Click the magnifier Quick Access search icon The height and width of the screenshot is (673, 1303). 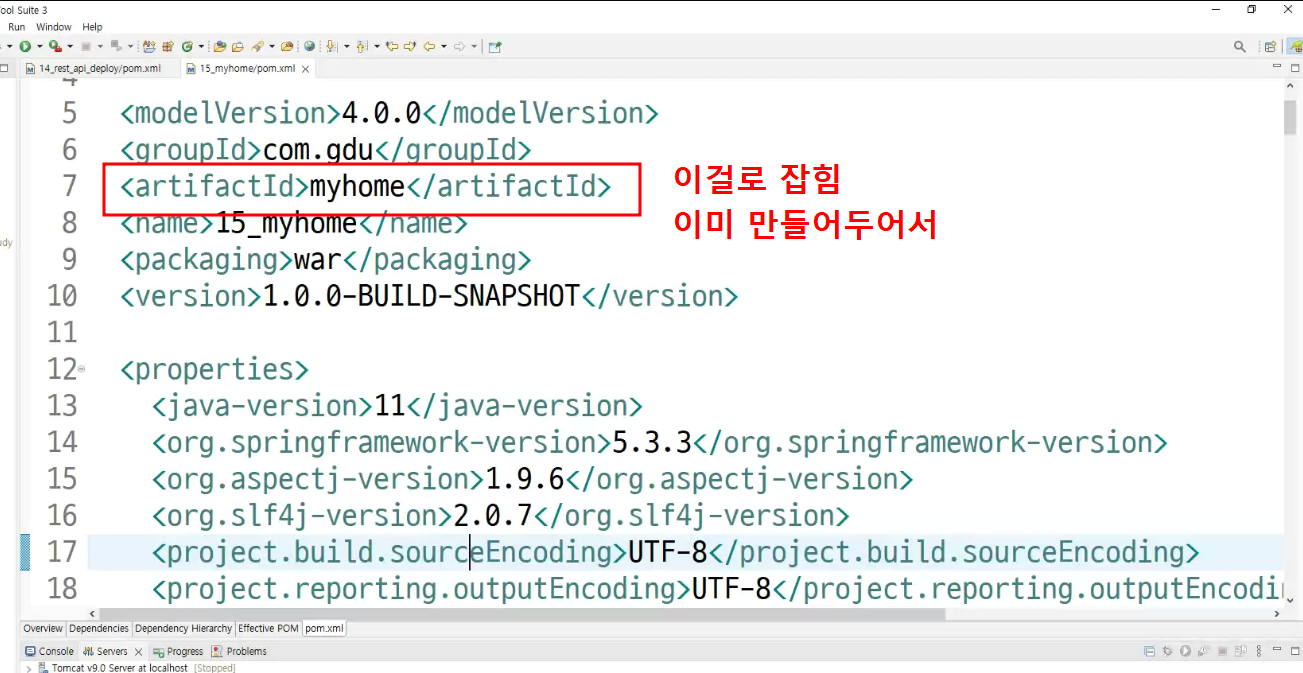pyautogui.click(x=1240, y=46)
